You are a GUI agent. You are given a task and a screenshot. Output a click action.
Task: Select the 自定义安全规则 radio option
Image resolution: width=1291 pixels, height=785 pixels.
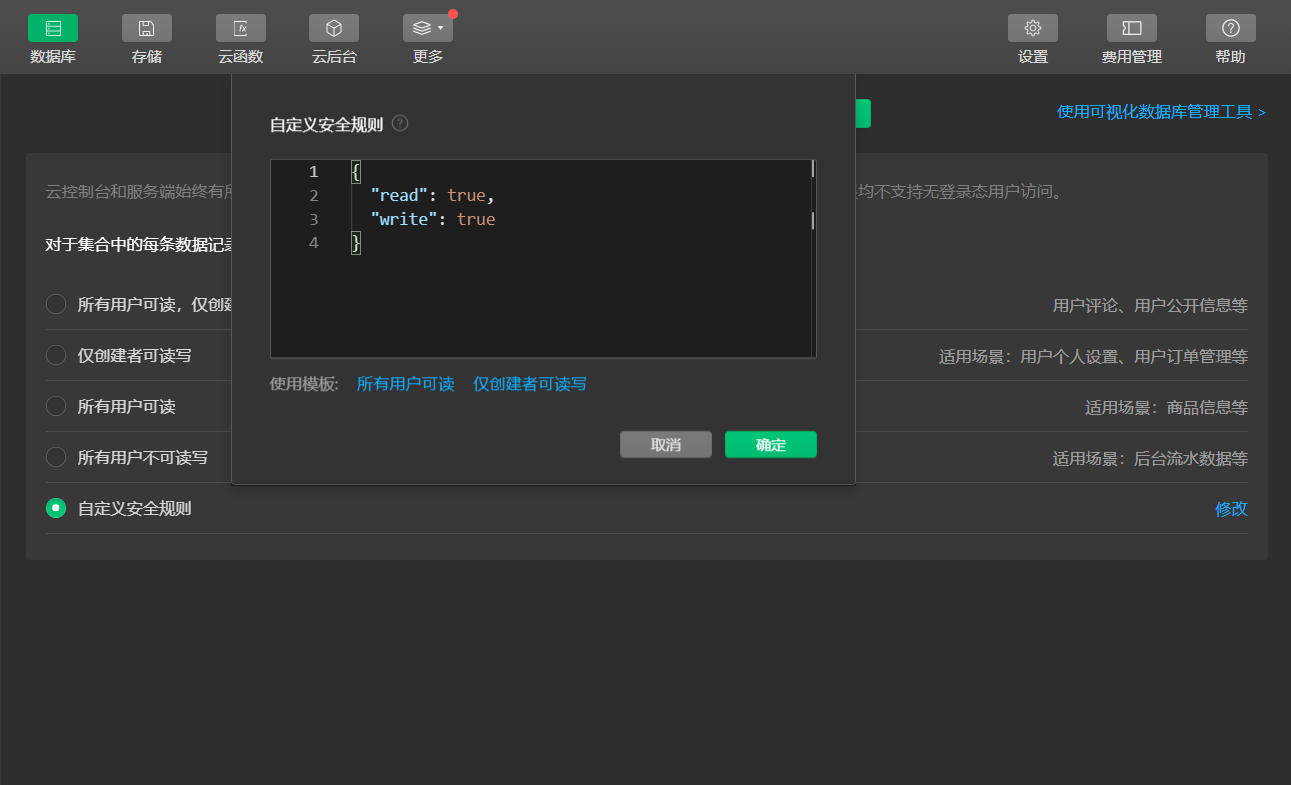click(x=56, y=508)
